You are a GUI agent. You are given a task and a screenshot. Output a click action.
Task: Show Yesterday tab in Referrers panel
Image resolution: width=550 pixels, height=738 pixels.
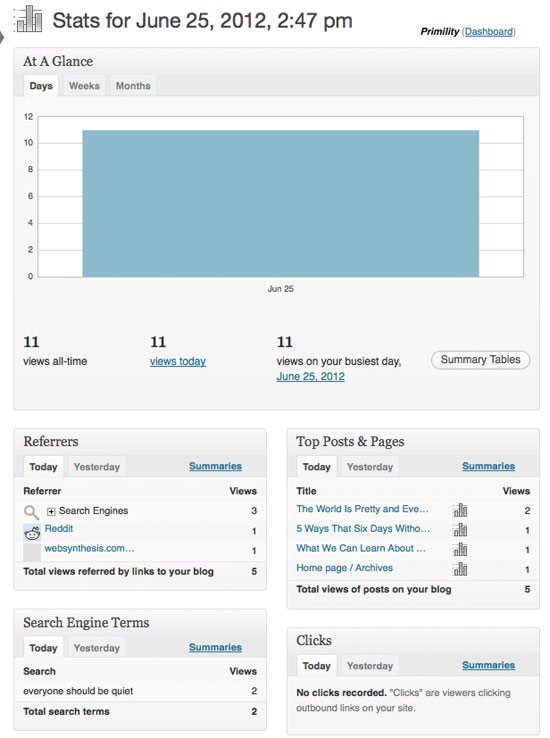coord(97,466)
